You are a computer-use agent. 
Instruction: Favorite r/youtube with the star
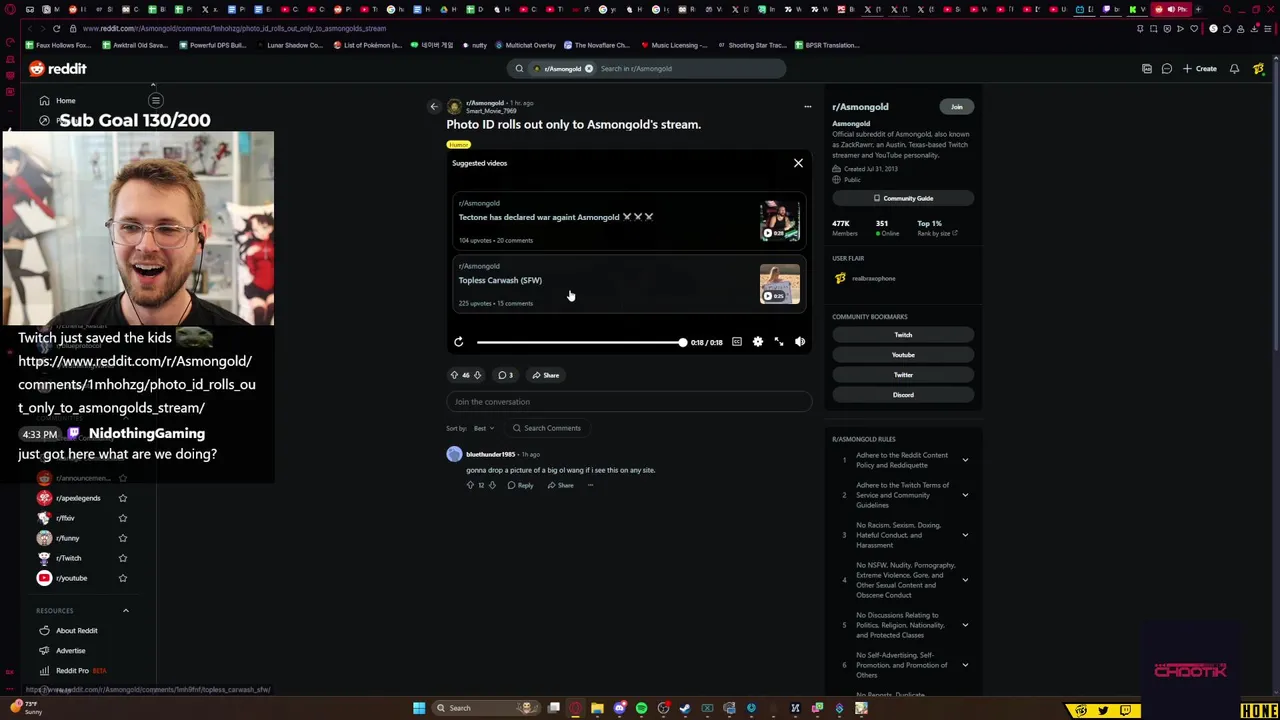pos(123,578)
